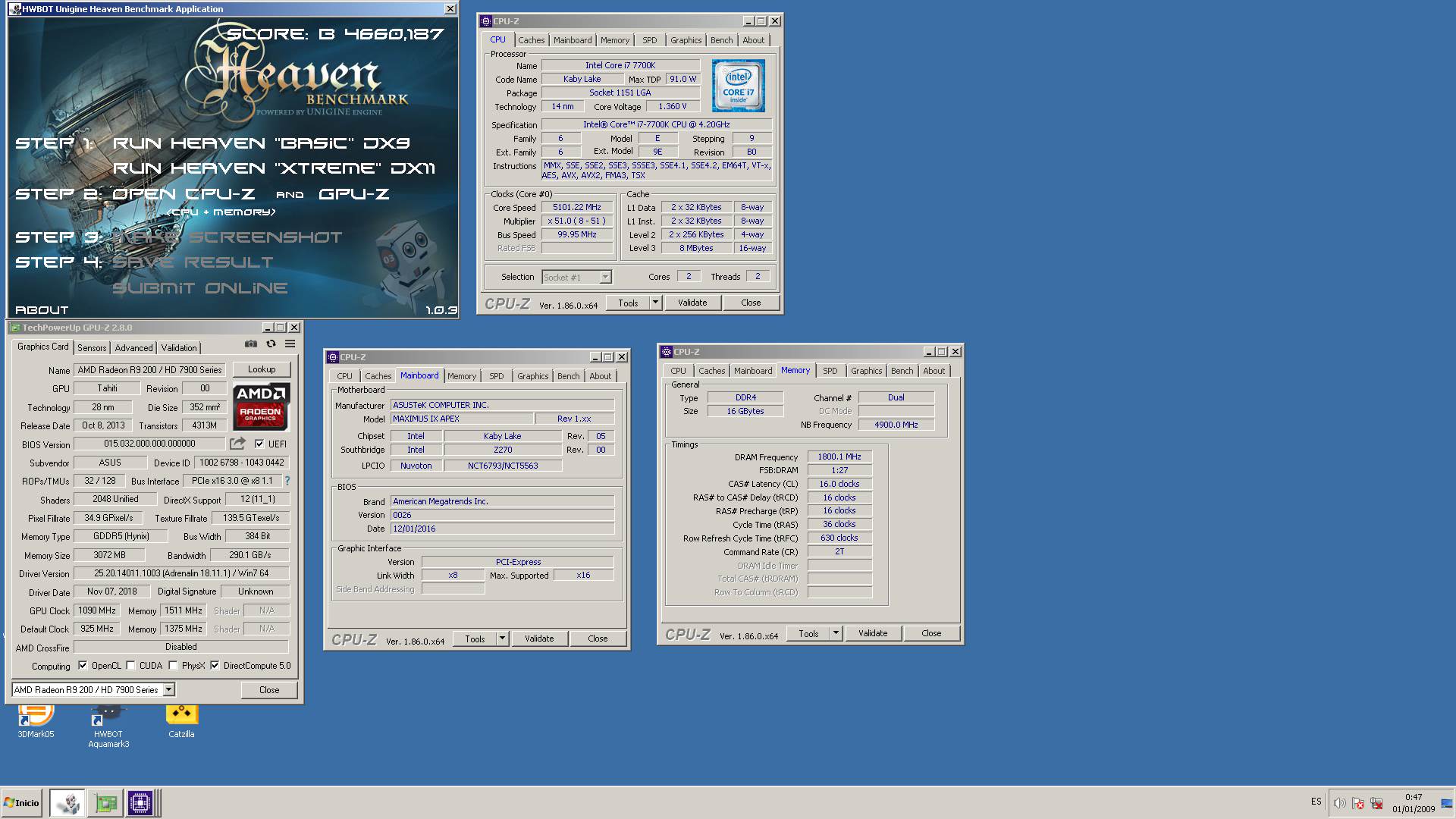1456x819 pixels.
Task: Click the Inicio start button
Action: 22,803
